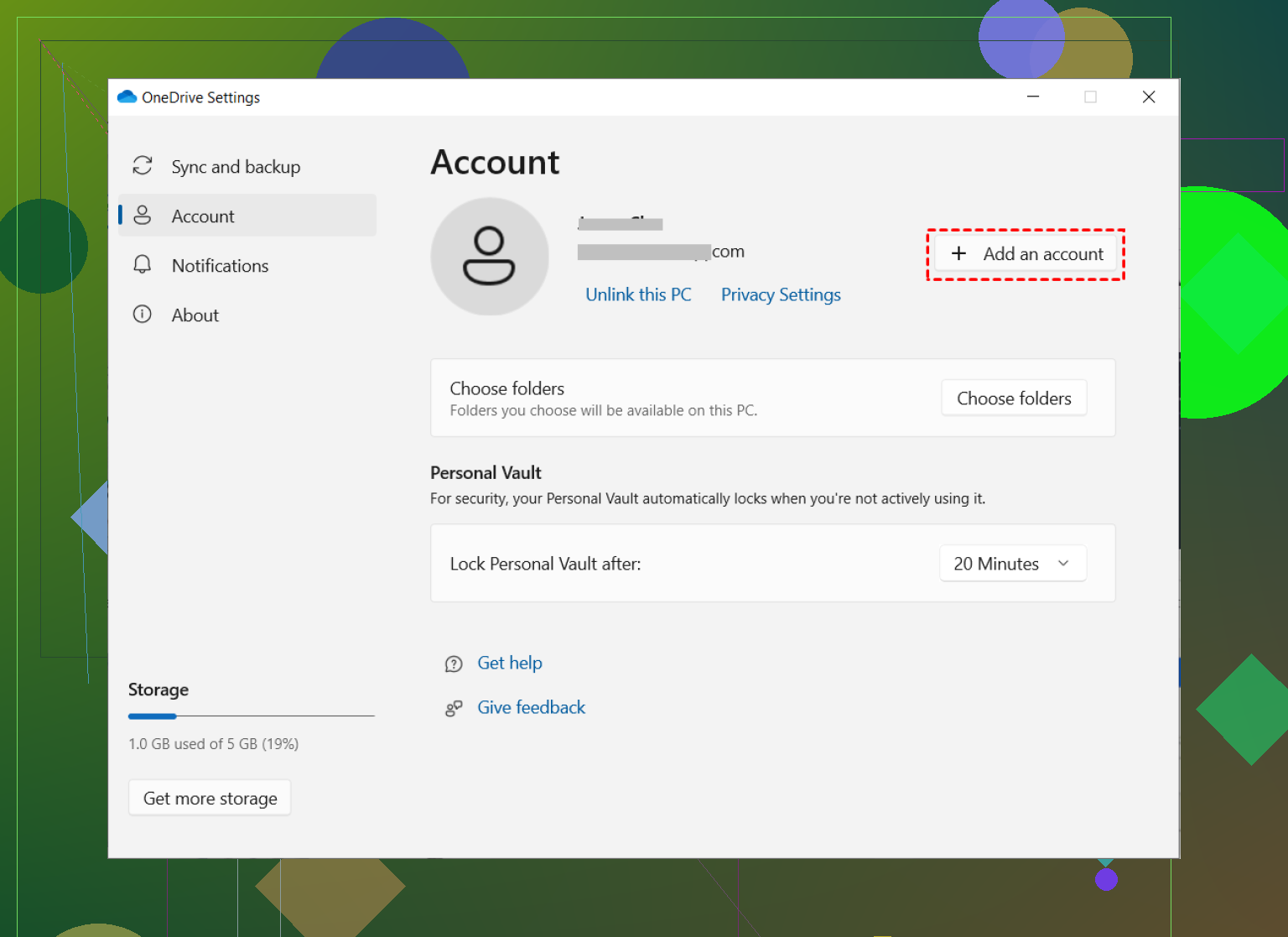Select the Account section in sidebar

[x=247, y=216]
